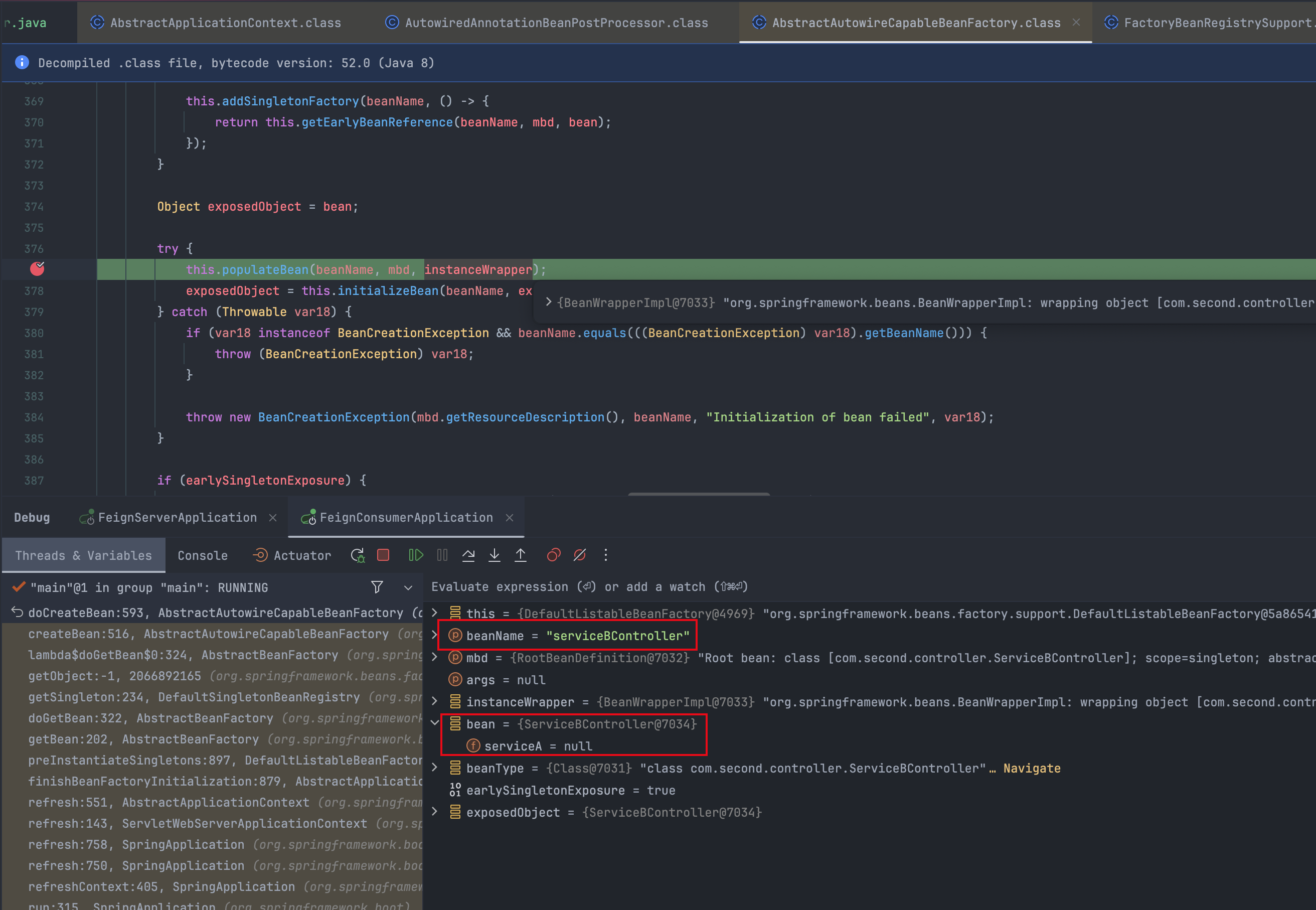The height and width of the screenshot is (910, 1316).
Task: Click the initializeBean method call on line 378
Action: (388, 291)
